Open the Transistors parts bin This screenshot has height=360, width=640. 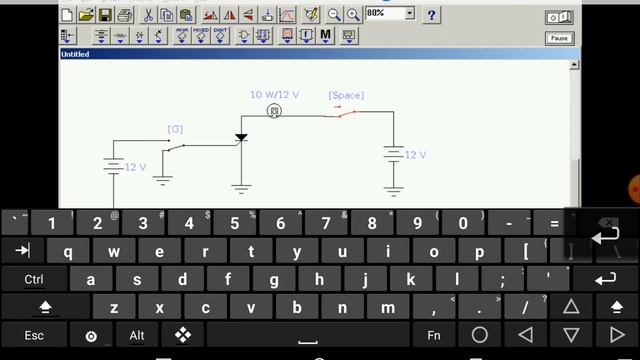(158, 36)
